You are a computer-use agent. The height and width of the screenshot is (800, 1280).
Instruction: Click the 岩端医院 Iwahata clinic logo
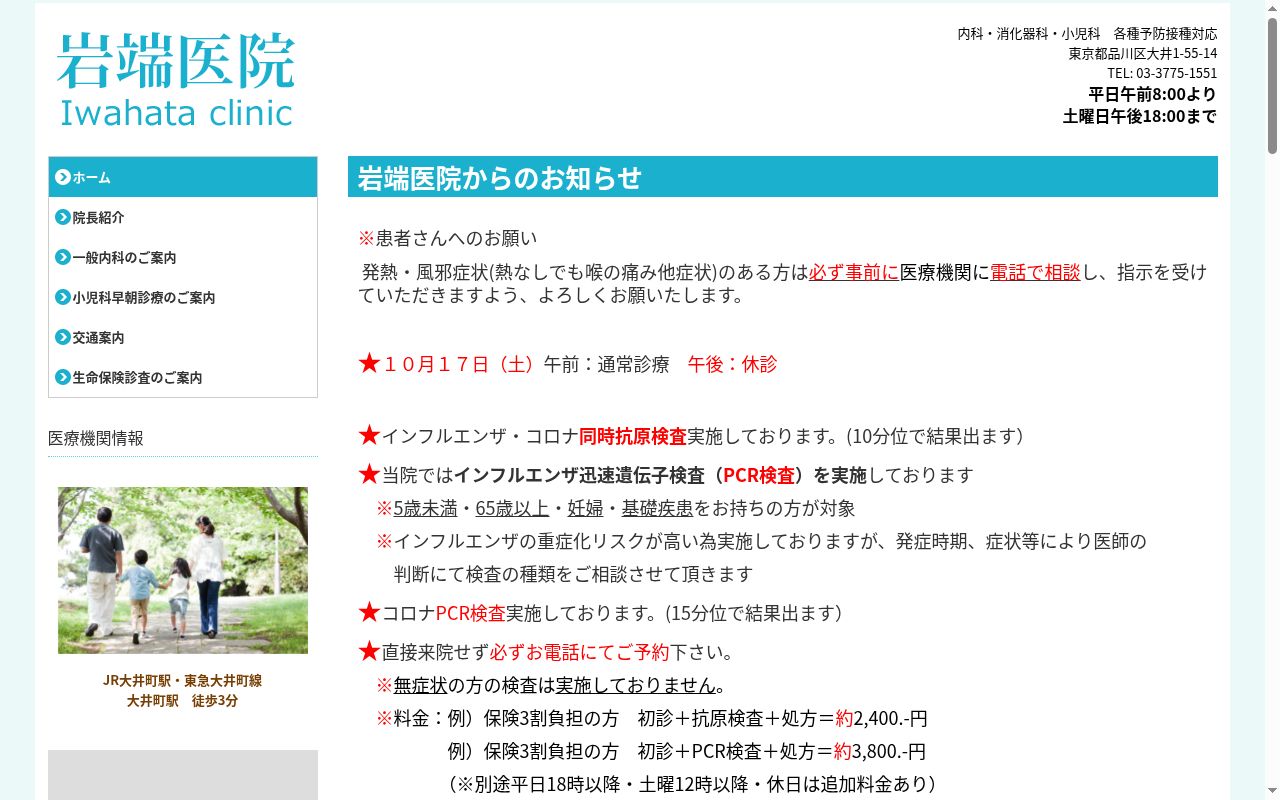pos(176,80)
